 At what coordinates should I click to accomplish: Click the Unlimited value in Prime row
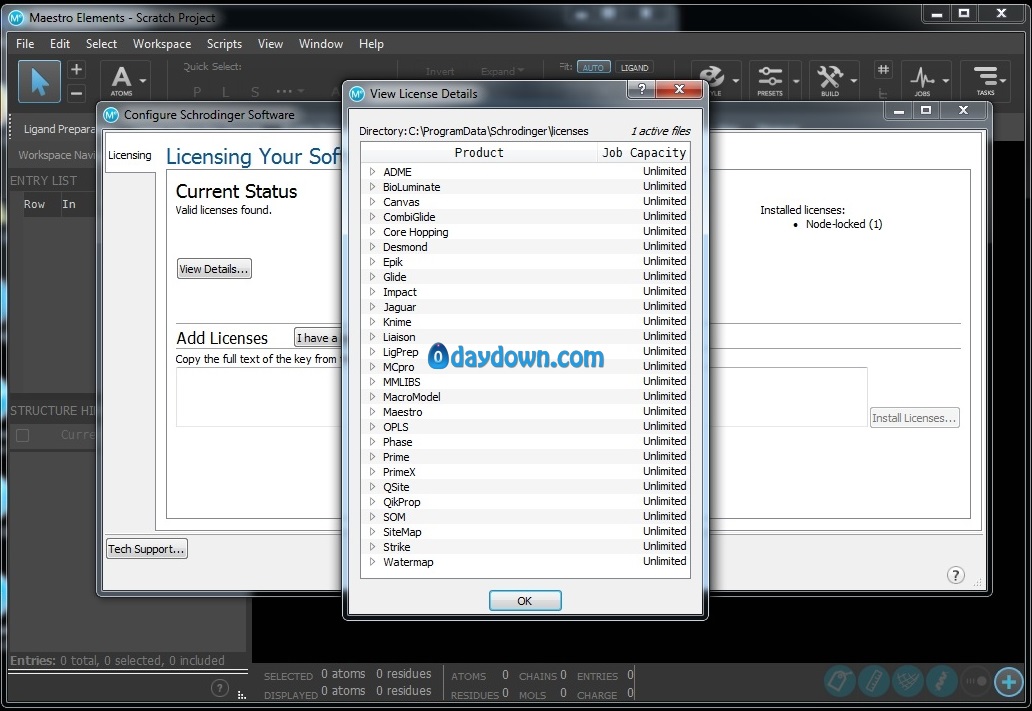coord(665,456)
